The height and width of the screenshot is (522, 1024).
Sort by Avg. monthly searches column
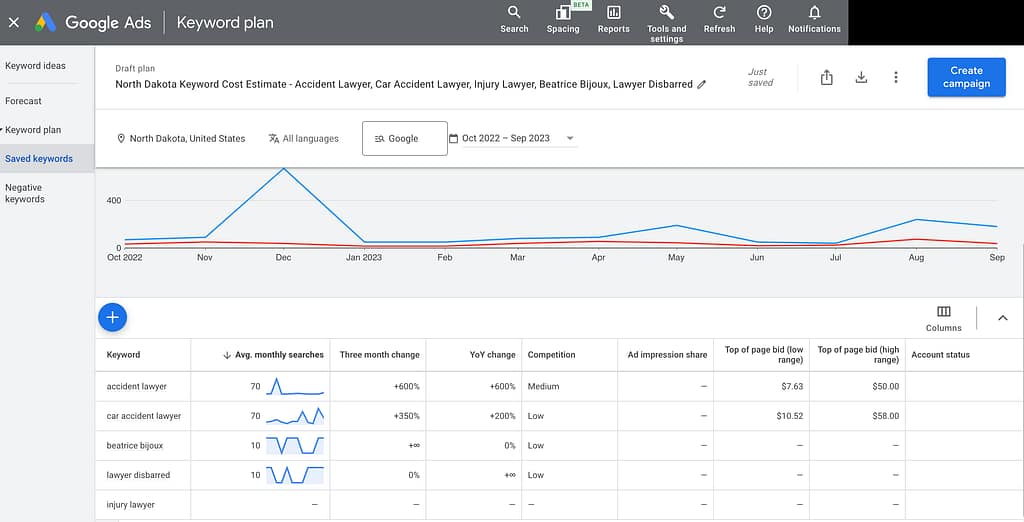pyautogui.click(x=273, y=355)
